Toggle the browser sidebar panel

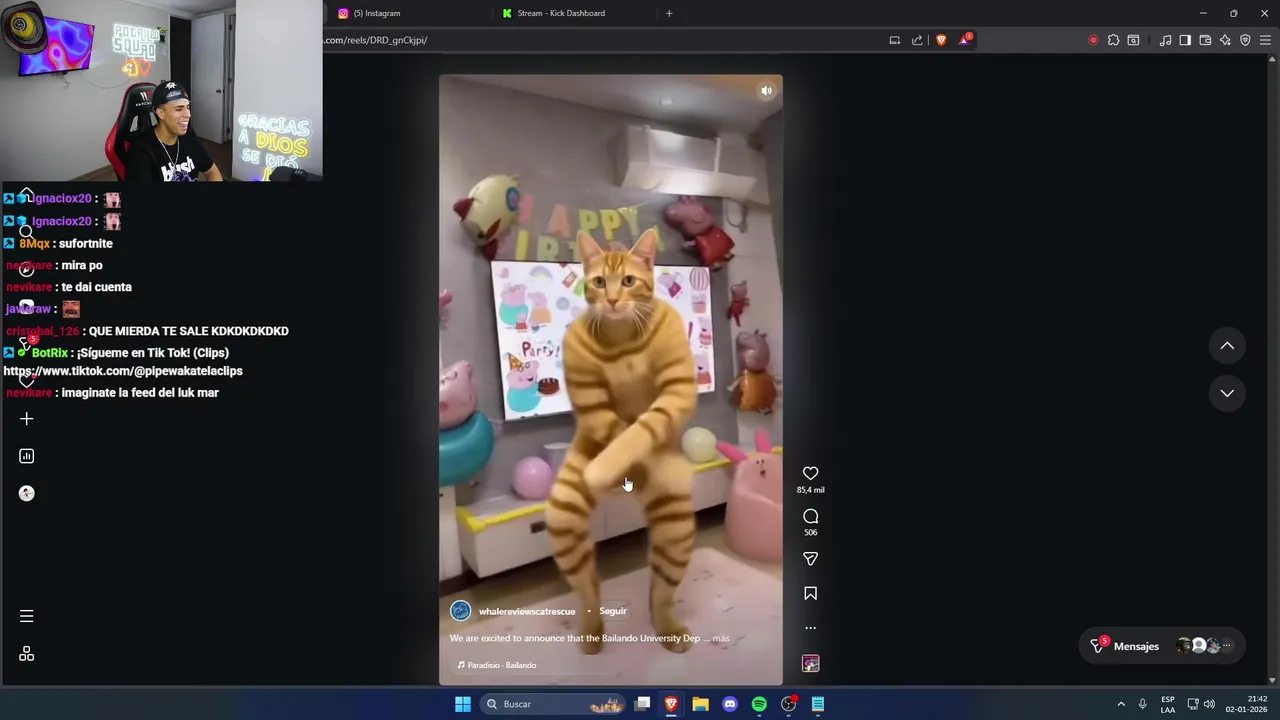click(x=1185, y=40)
